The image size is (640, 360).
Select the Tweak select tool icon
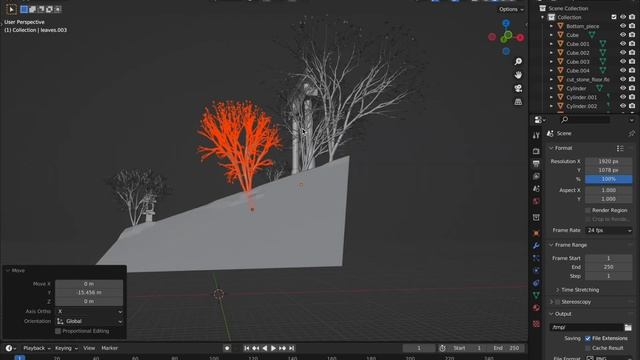pyautogui.click(x=11, y=9)
